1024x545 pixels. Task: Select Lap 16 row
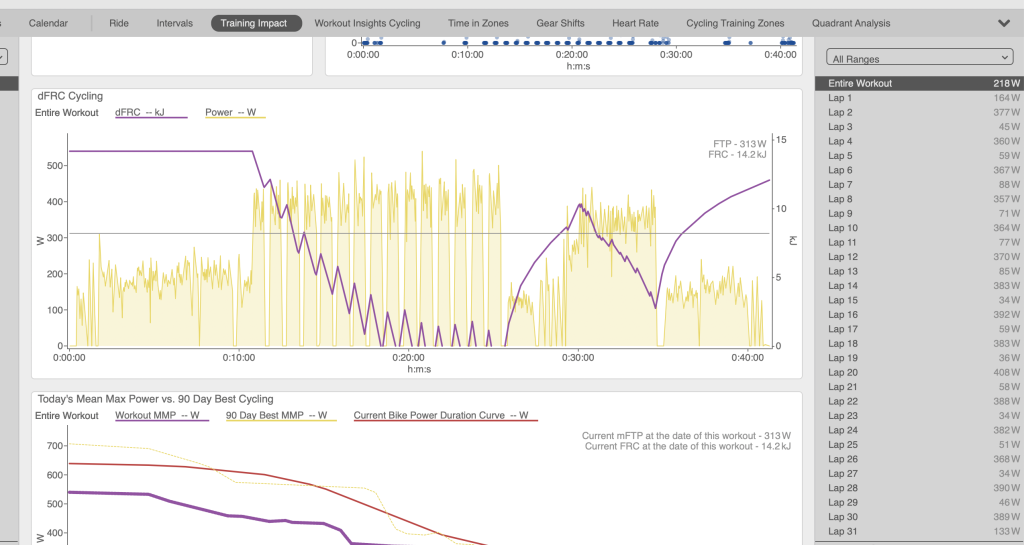[x=920, y=315]
